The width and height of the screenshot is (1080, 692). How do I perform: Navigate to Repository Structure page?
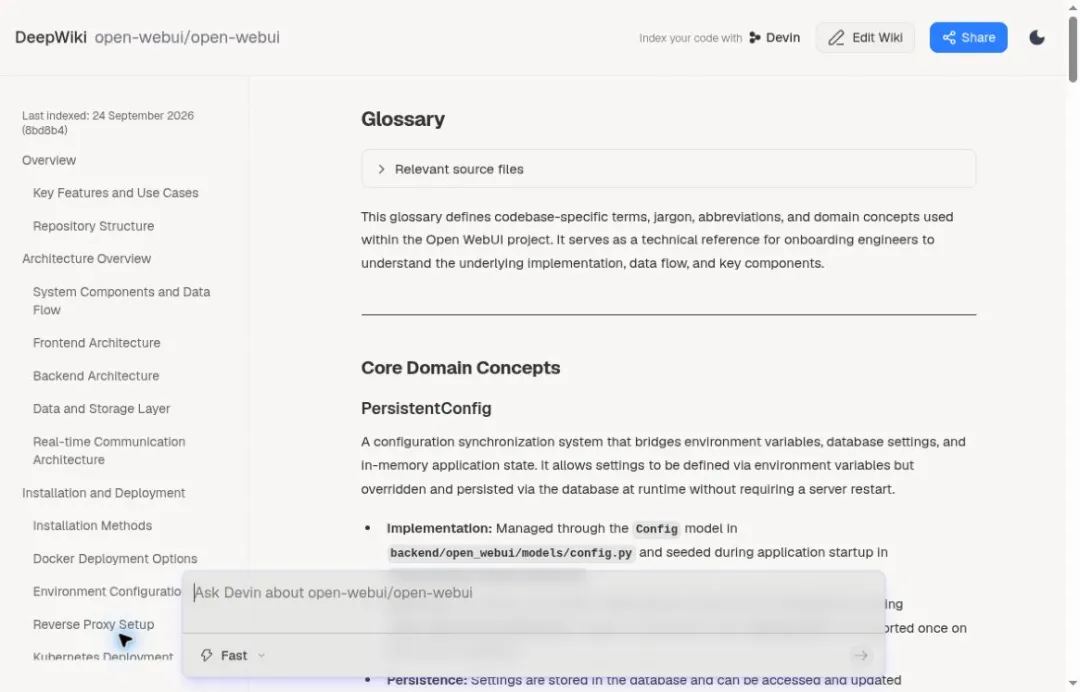tap(94, 226)
